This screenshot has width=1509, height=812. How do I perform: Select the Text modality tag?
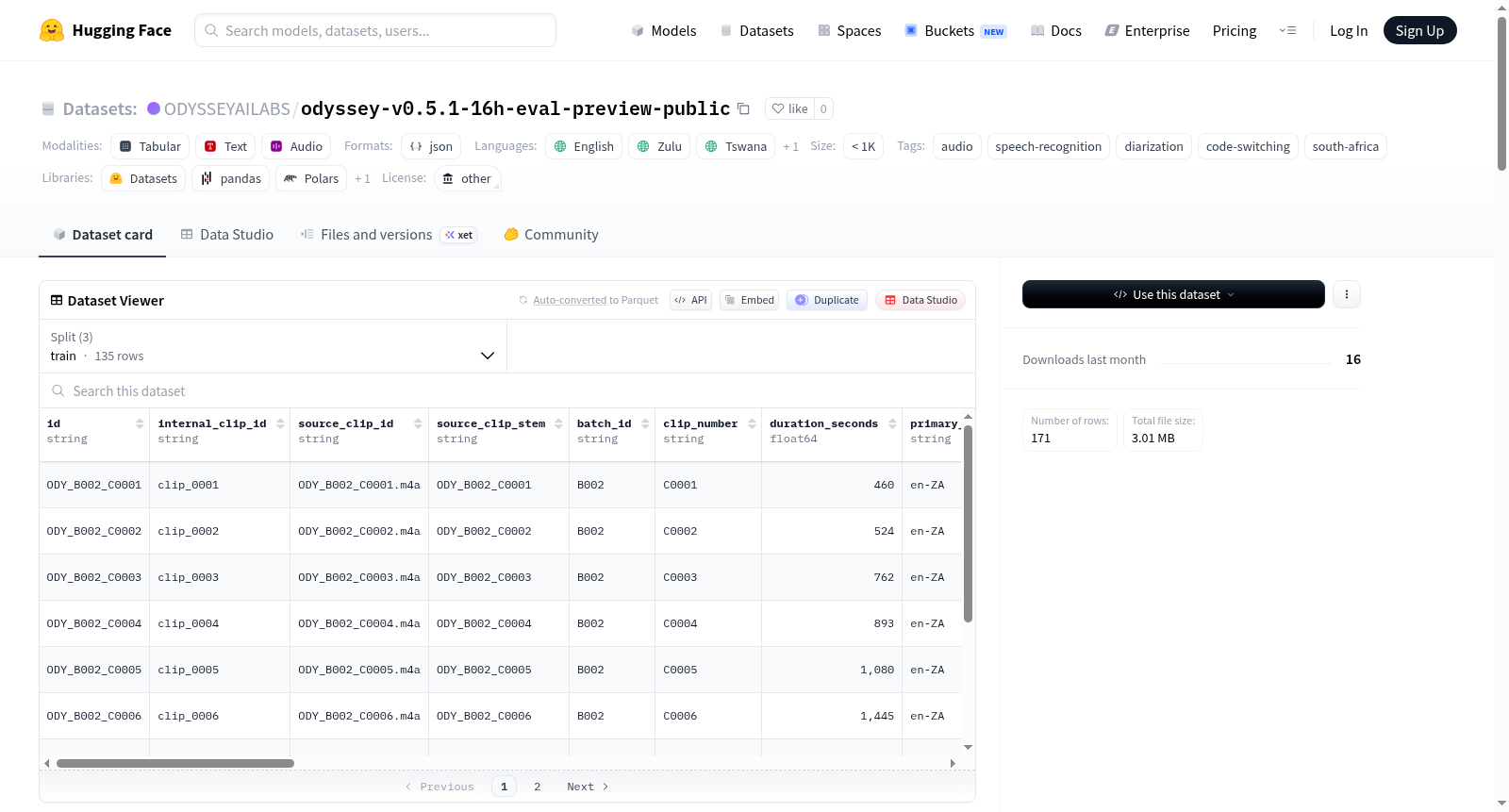click(x=225, y=146)
